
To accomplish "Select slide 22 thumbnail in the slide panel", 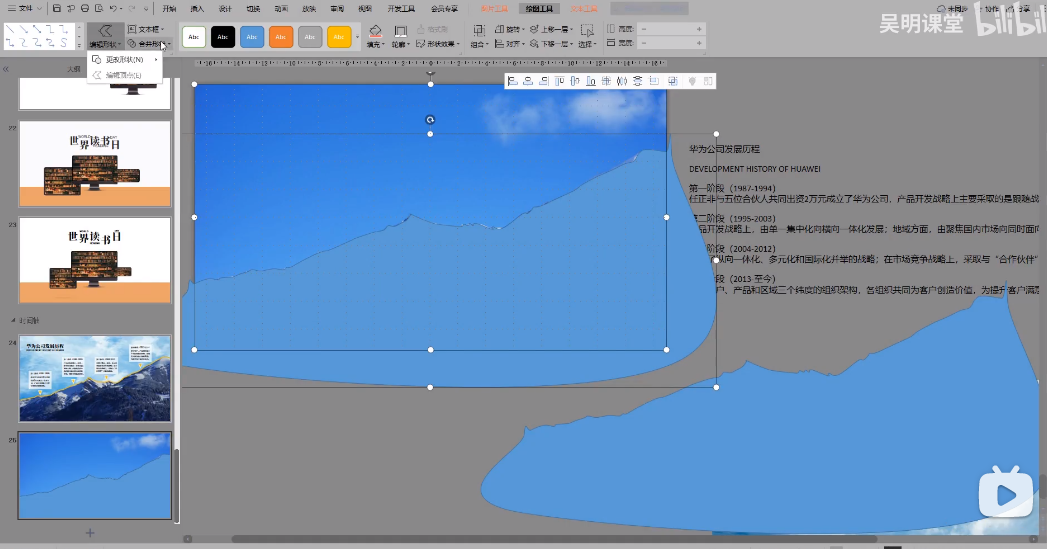I will (x=95, y=164).
